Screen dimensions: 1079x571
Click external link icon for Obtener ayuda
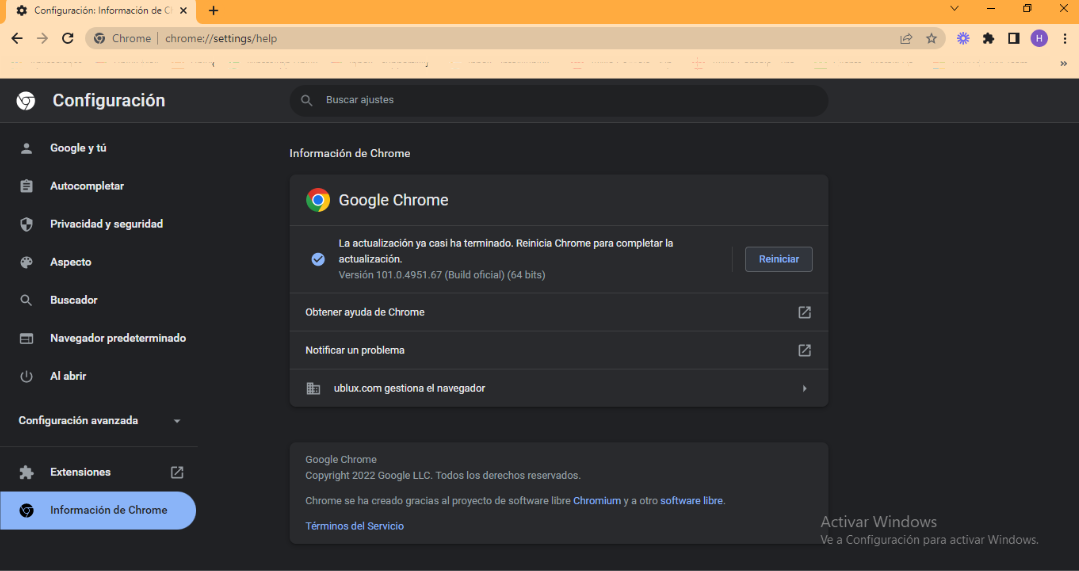[x=804, y=312]
